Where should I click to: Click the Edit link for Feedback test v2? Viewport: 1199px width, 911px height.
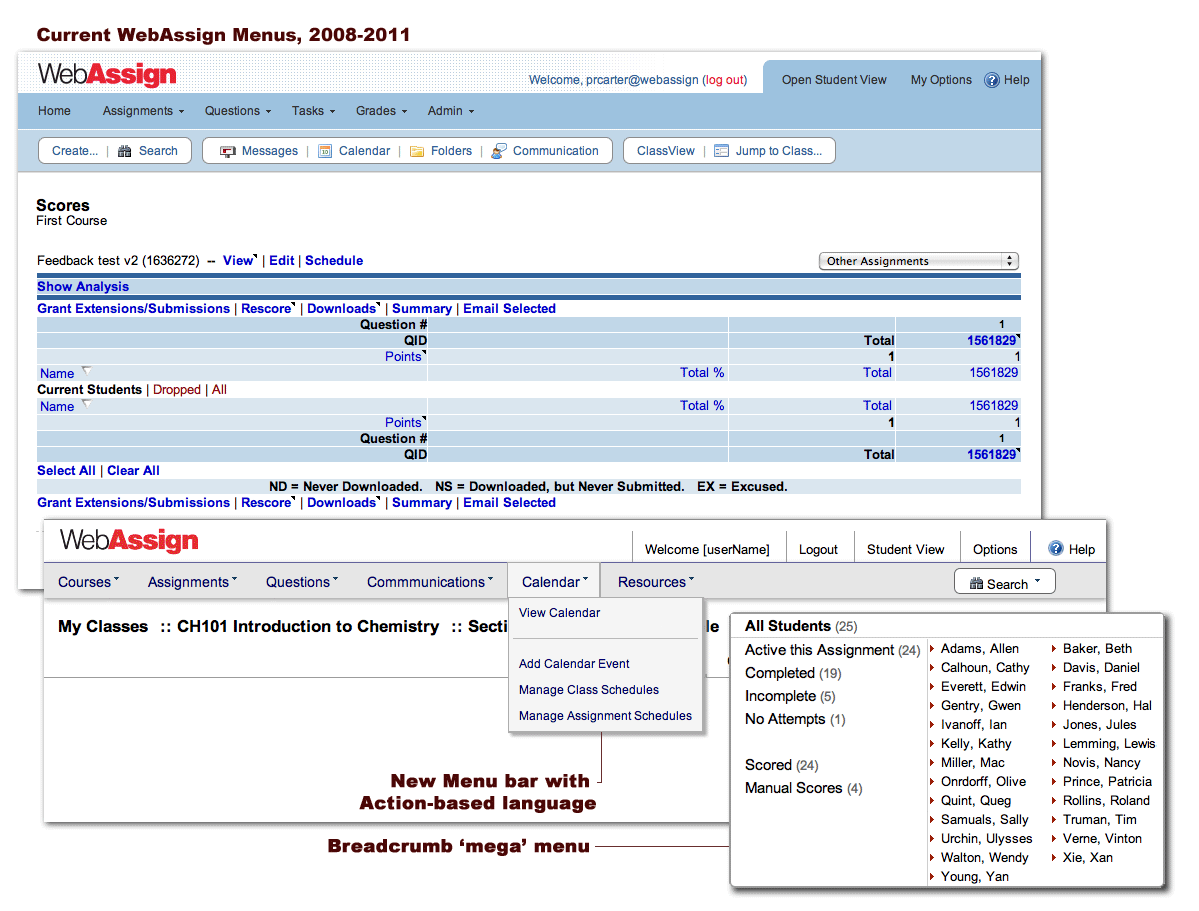(281, 261)
